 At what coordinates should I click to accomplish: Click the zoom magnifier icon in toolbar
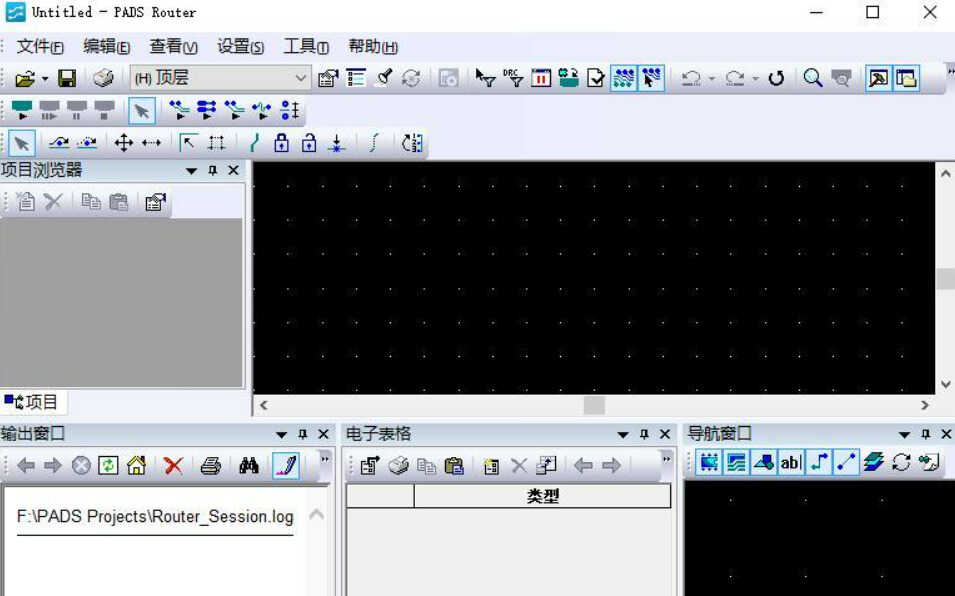812,79
